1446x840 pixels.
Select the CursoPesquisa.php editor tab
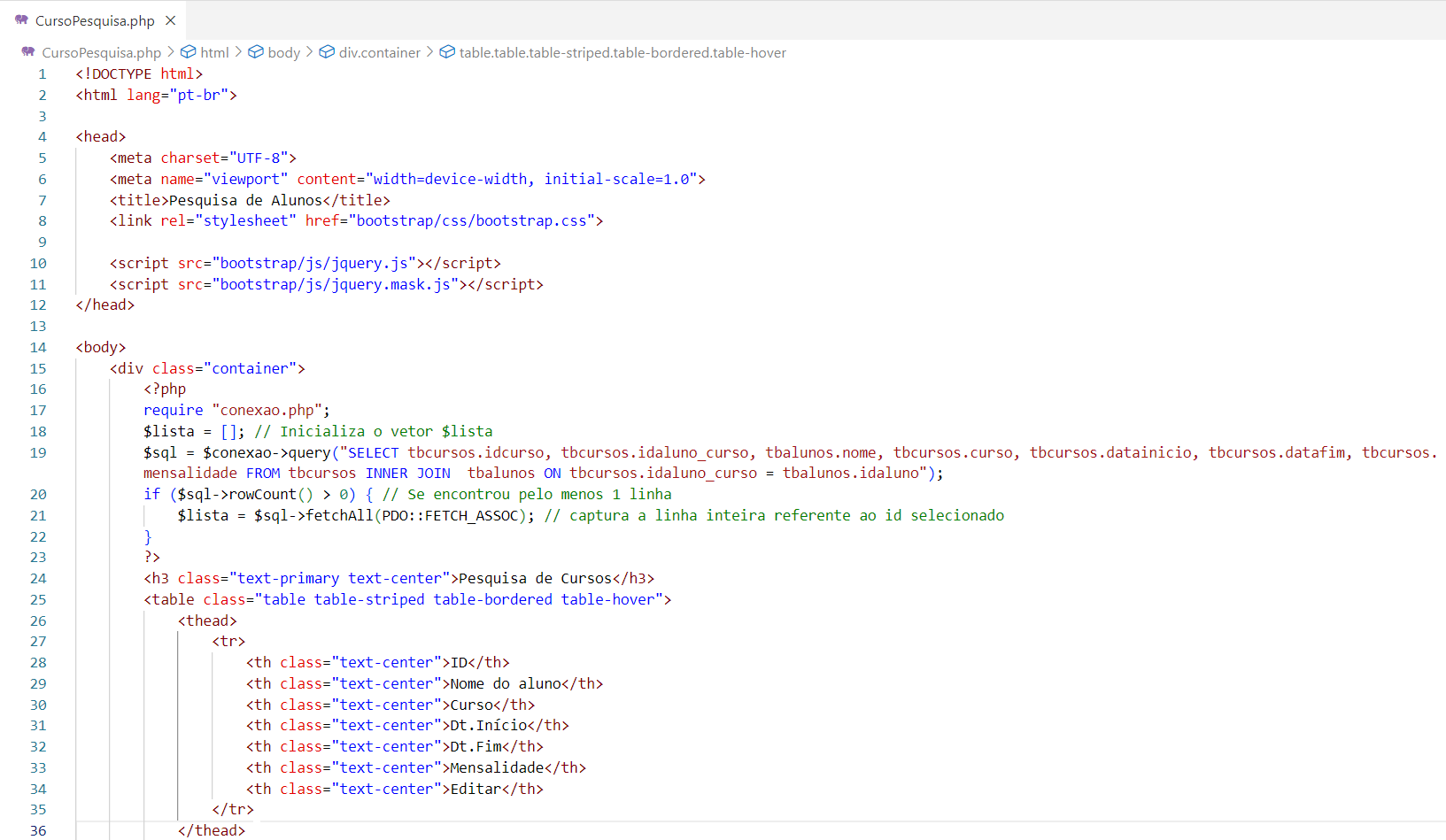tap(95, 20)
